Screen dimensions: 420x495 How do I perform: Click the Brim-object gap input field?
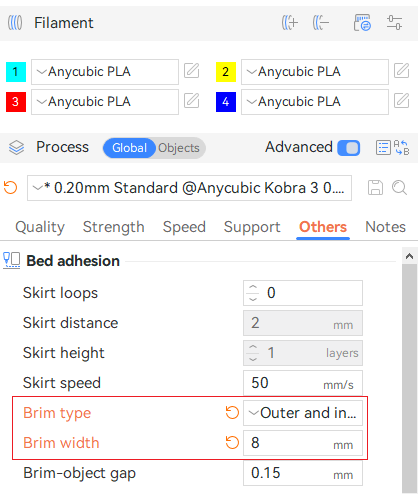click(303, 473)
